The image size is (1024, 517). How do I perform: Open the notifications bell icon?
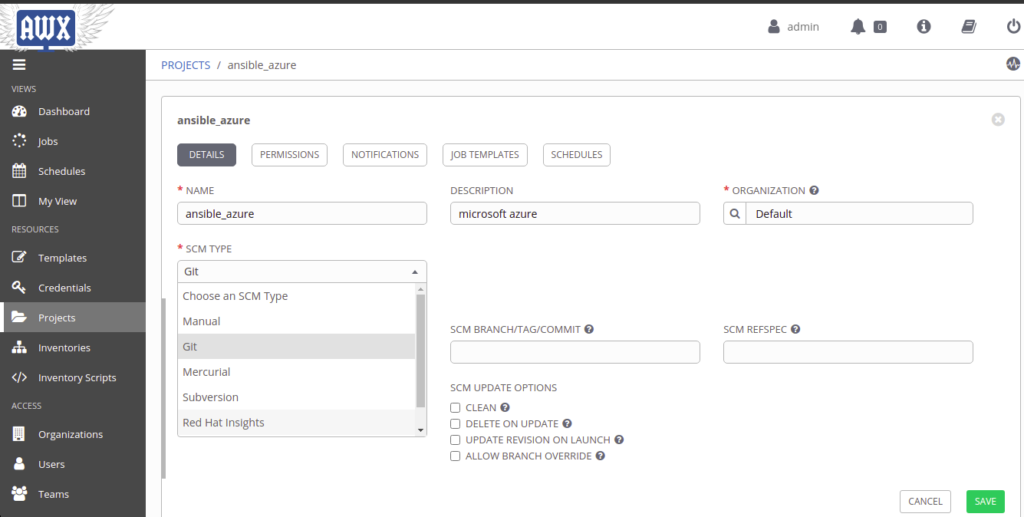pyautogui.click(x=857, y=27)
